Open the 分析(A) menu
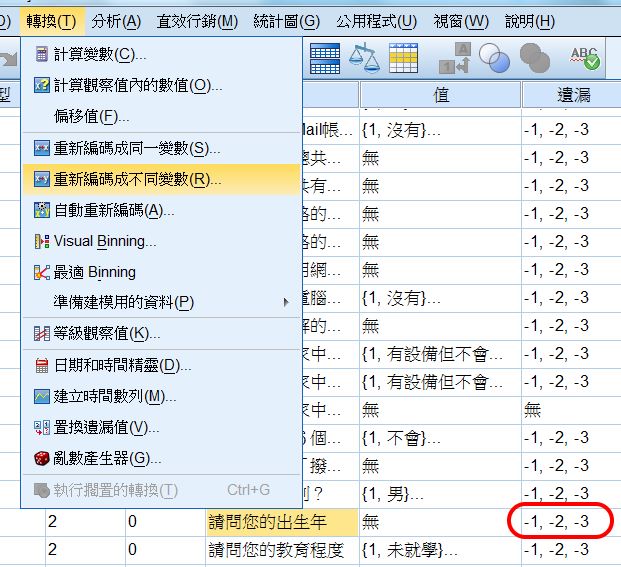The height and width of the screenshot is (567, 621). 116,21
